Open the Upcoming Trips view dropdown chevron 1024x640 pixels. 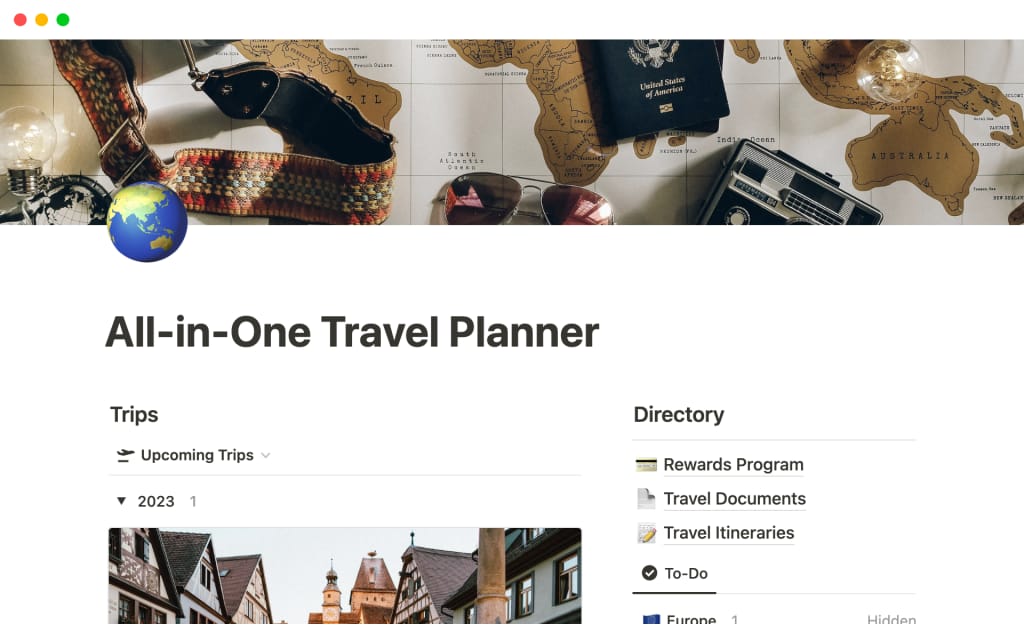point(265,456)
